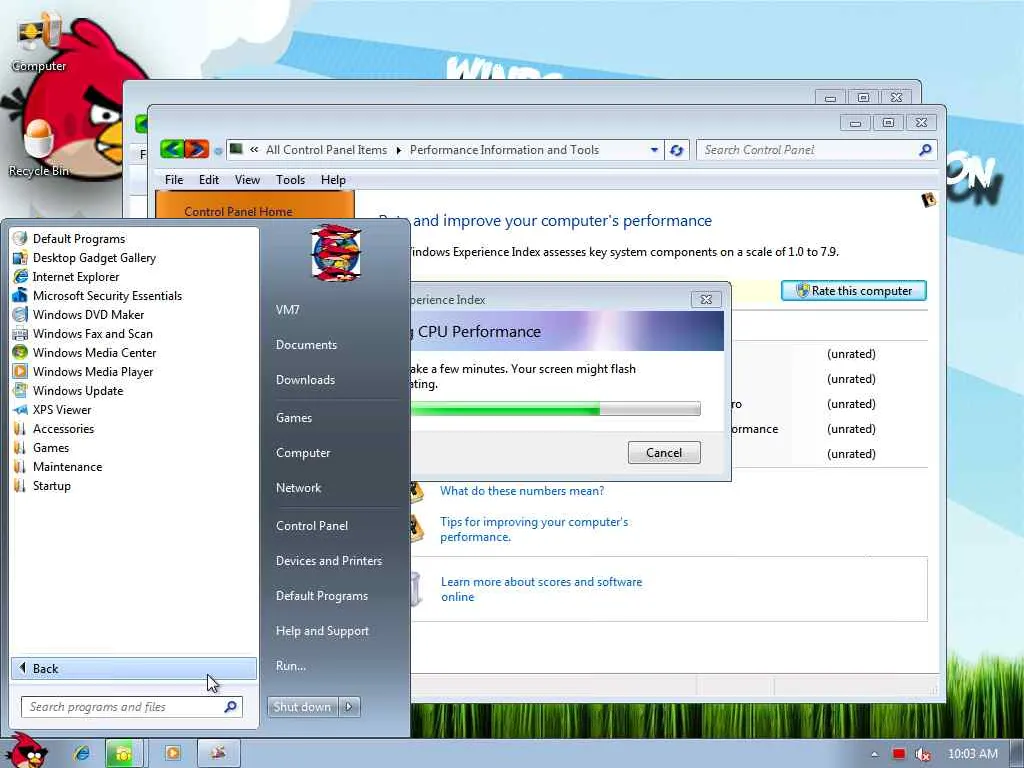
Task: Open the View menu
Action: click(248, 180)
